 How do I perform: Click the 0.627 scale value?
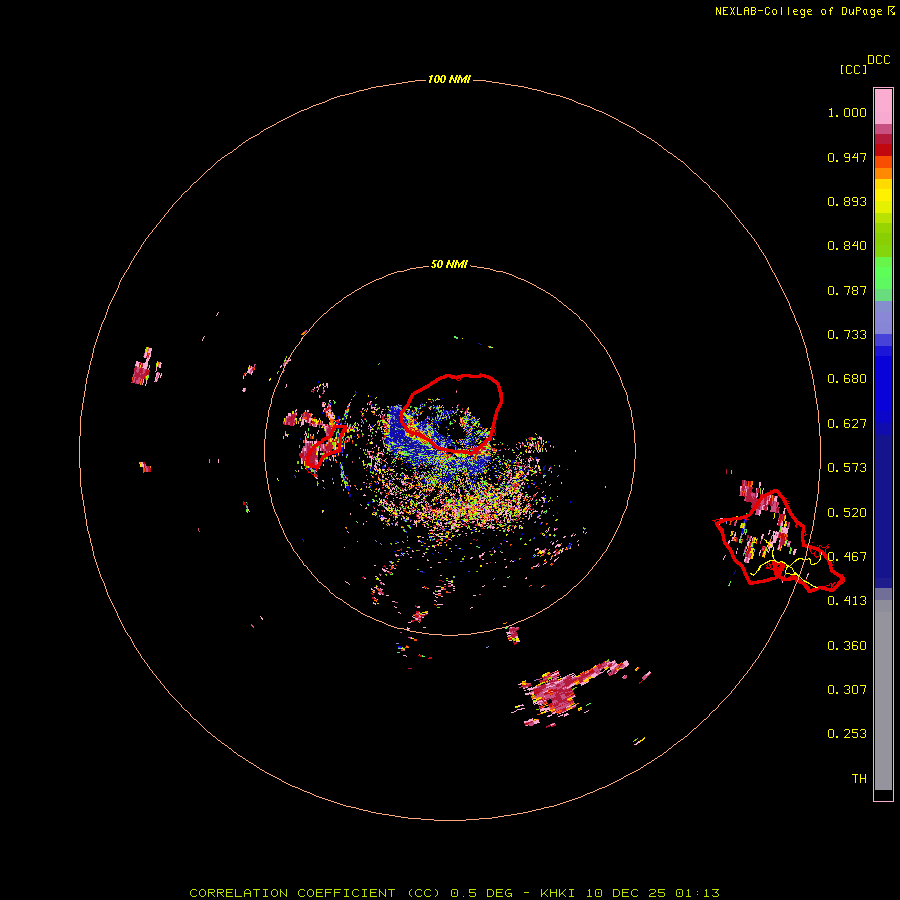pos(847,424)
